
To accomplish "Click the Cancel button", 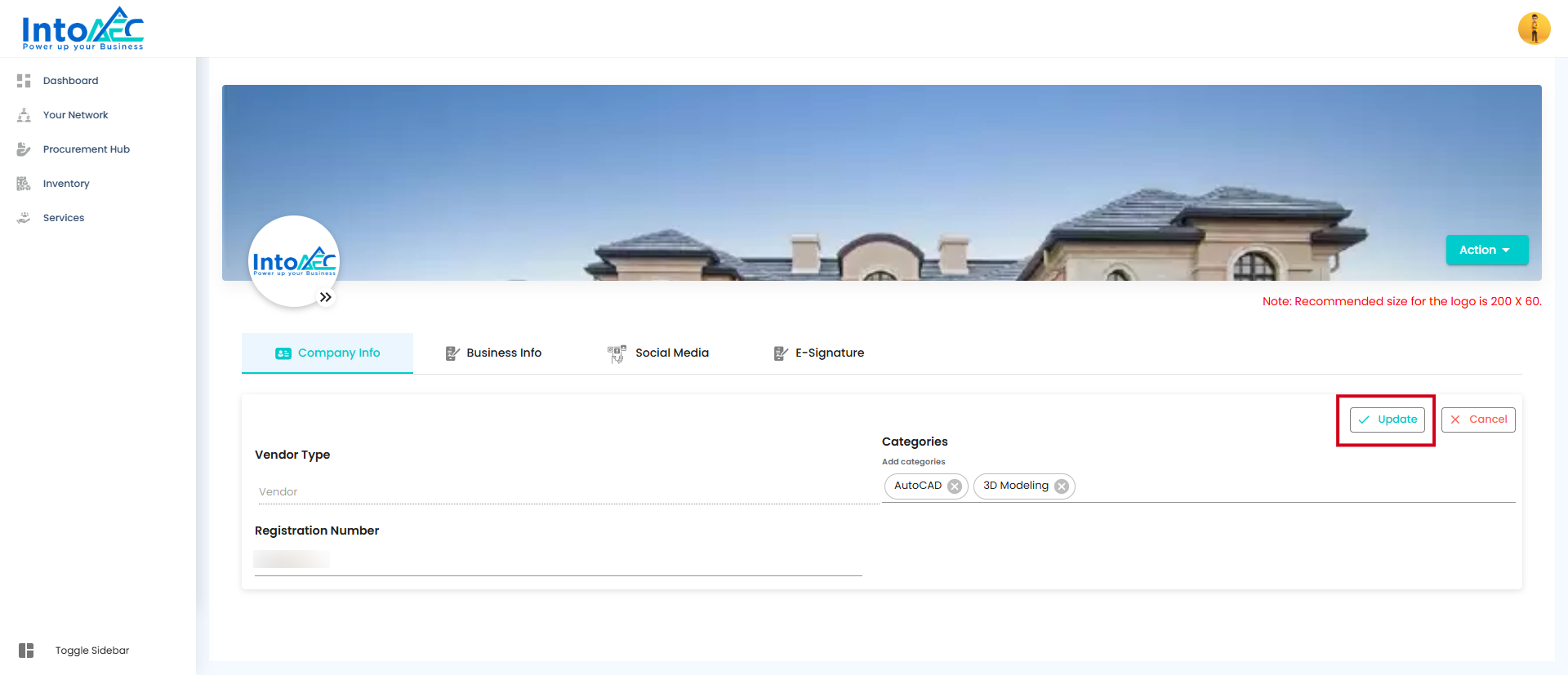I will (1478, 420).
